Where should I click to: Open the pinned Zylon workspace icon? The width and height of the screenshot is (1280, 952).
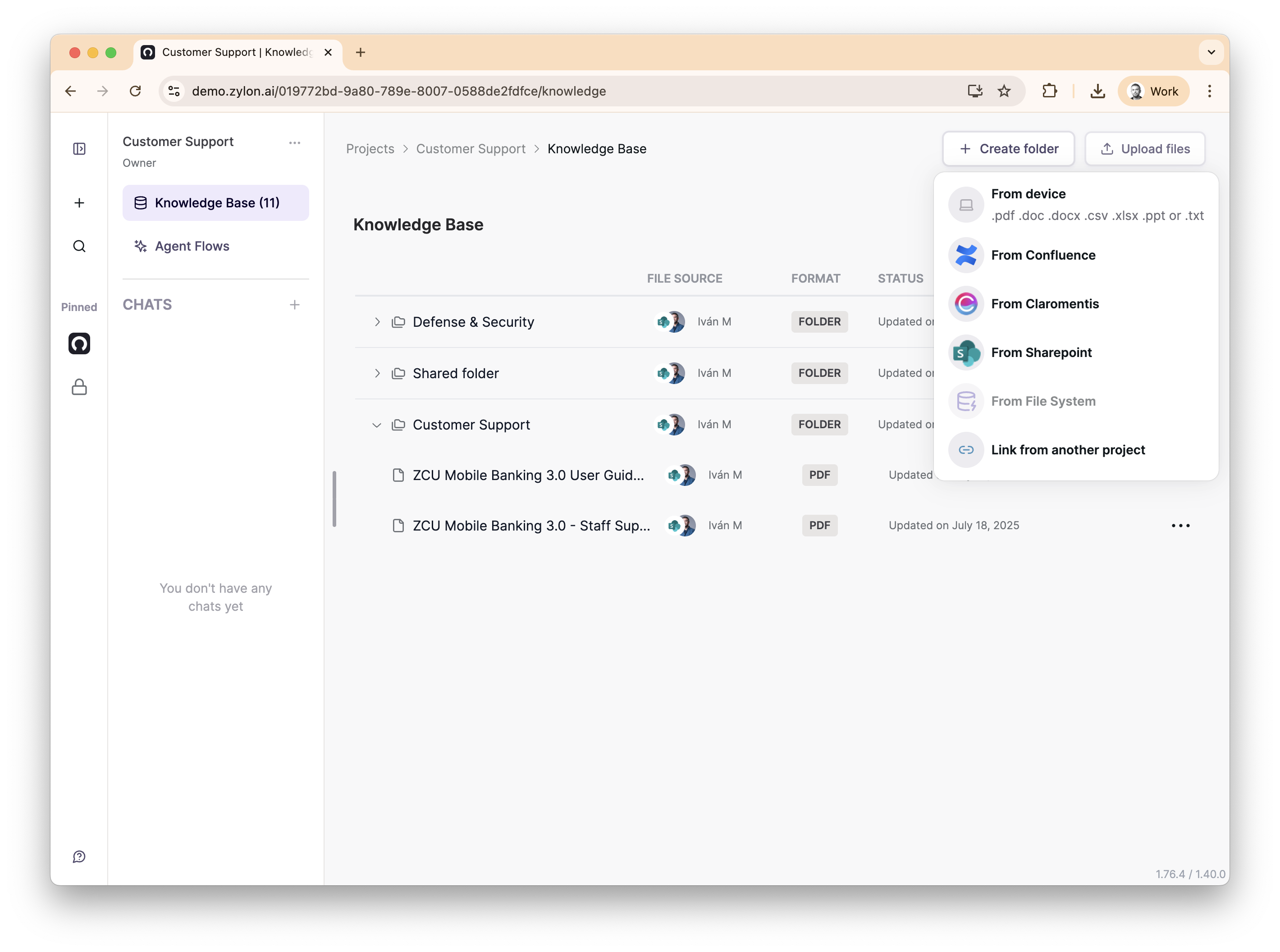click(x=79, y=344)
